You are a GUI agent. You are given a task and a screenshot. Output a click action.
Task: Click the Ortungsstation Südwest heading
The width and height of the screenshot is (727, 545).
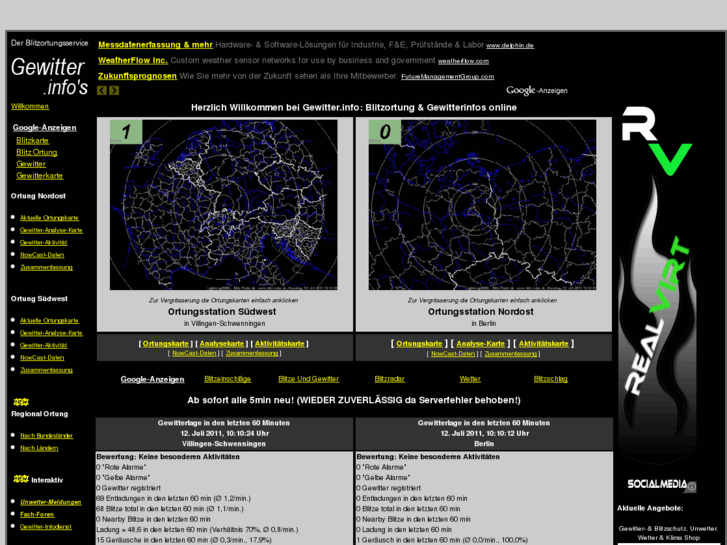(x=222, y=312)
